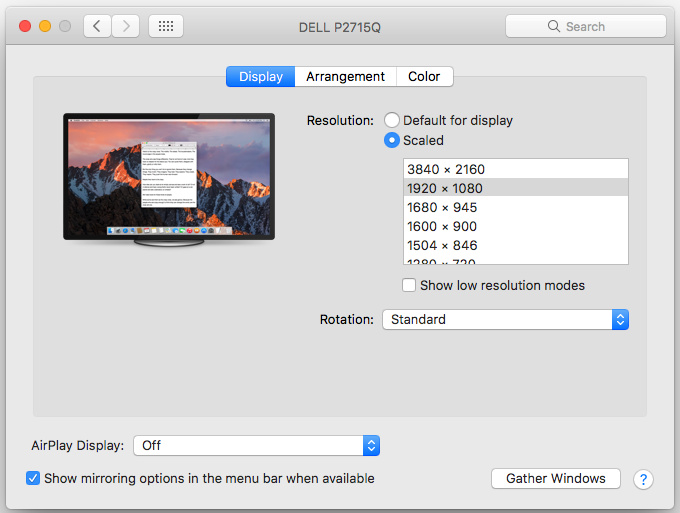Uncheck Show mirroring options in menu bar
The width and height of the screenshot is (680, 513).
pos(33,478)
